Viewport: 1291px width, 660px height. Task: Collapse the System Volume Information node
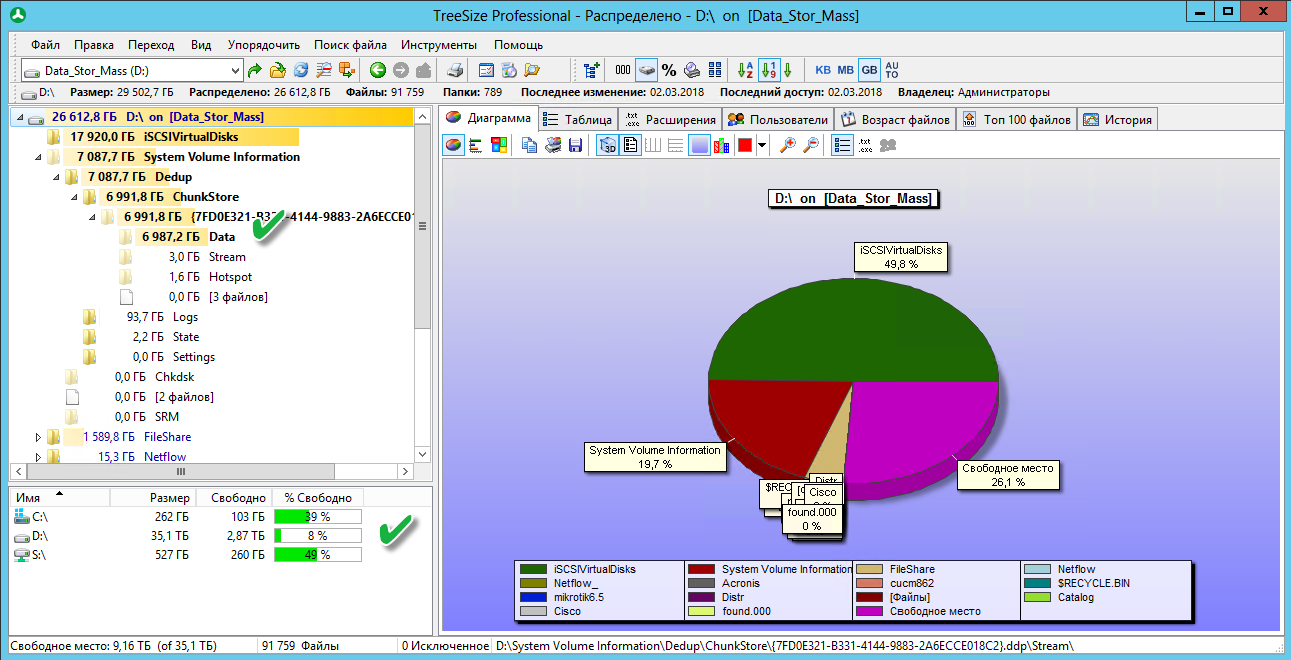[x=38, y=157]
